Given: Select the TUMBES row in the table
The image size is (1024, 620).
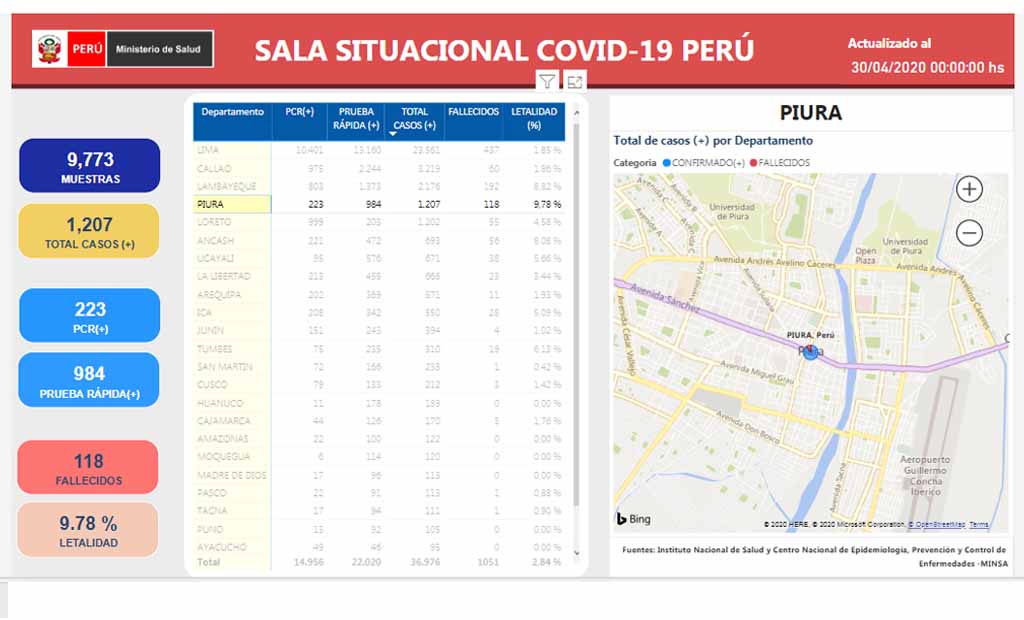Looking at the screenshot, I should (x=379, y=349).
